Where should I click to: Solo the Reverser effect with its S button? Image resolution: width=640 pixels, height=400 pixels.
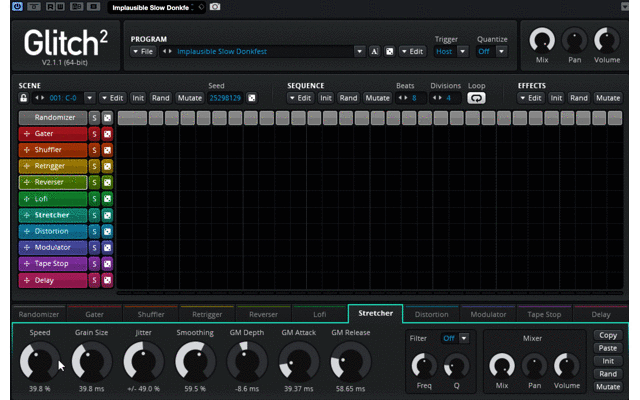(x=94, y=182)
